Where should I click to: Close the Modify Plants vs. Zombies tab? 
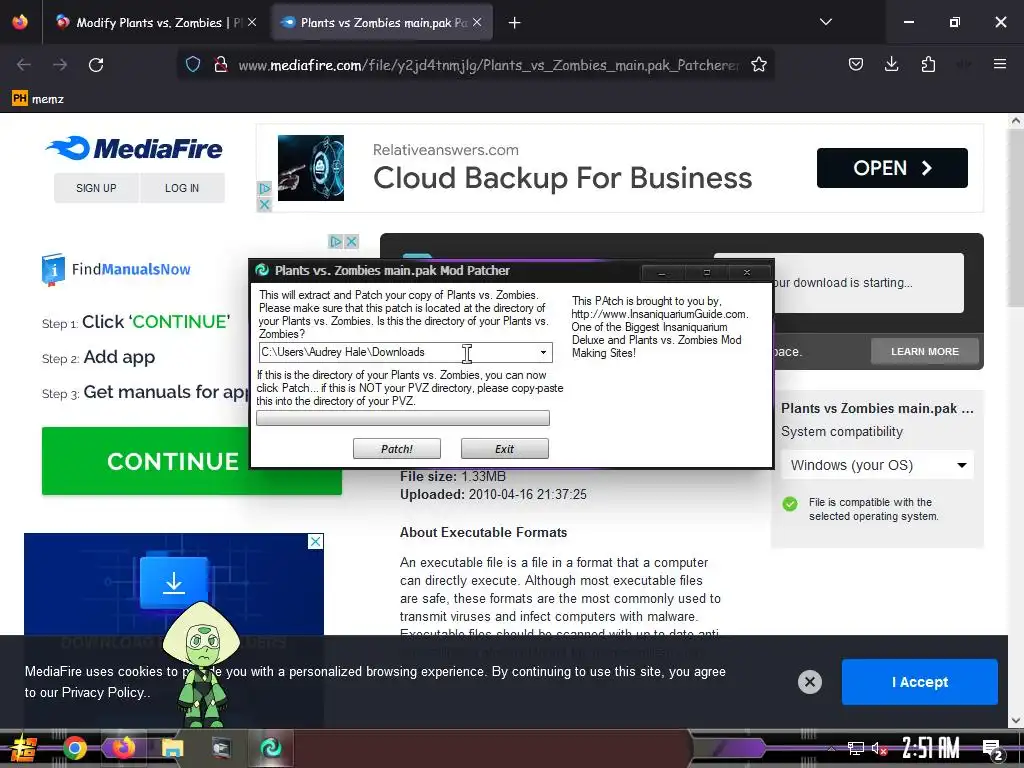click(252, 22)
